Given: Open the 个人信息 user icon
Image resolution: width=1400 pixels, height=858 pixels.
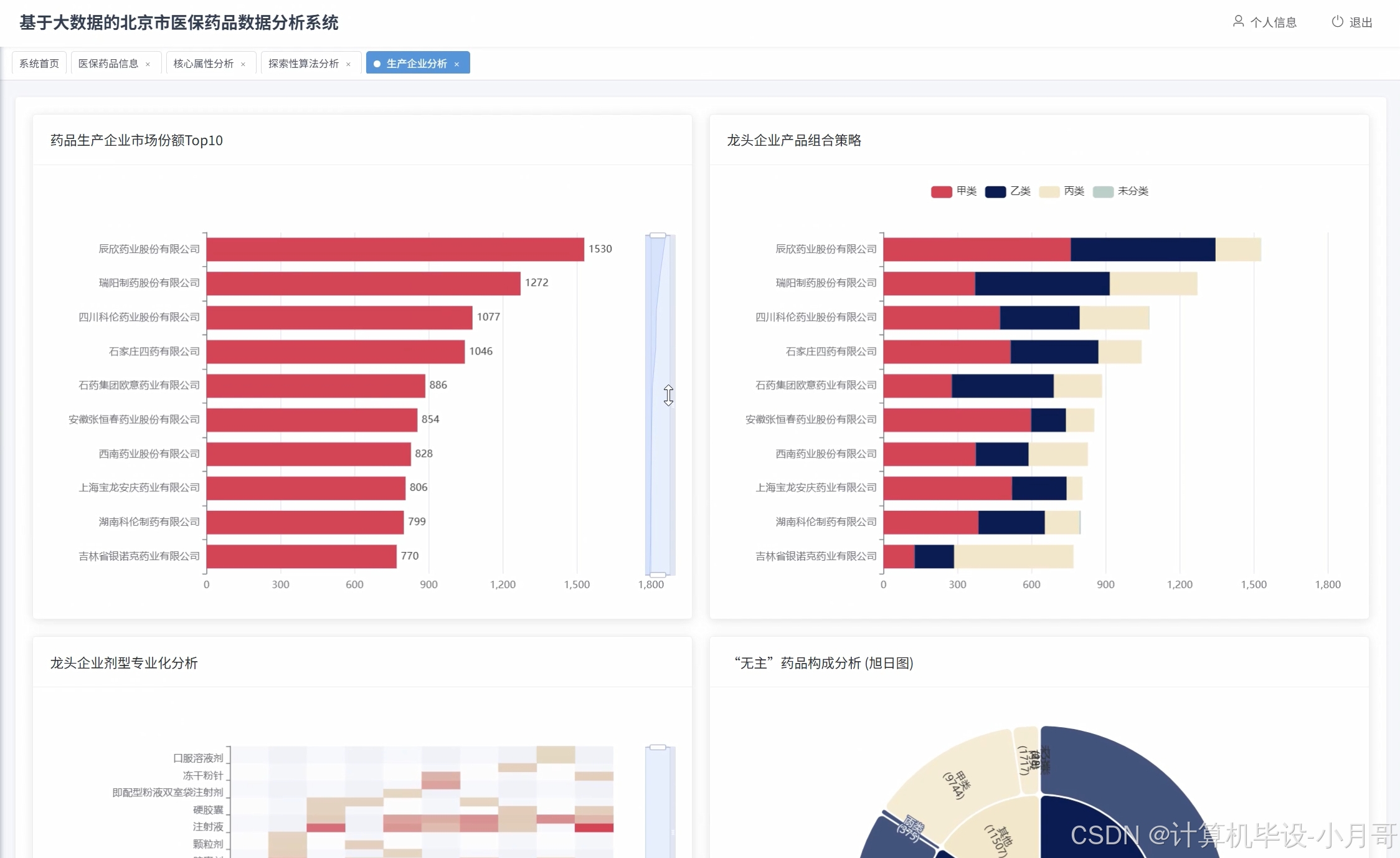Looking at the screenshot, I should click(x=1238, y=22).
